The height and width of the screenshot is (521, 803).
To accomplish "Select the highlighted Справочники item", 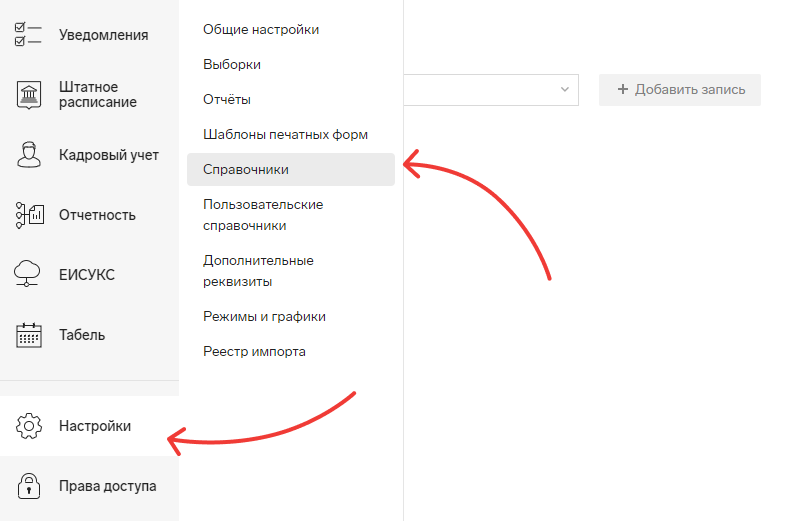I will point(291,170).
